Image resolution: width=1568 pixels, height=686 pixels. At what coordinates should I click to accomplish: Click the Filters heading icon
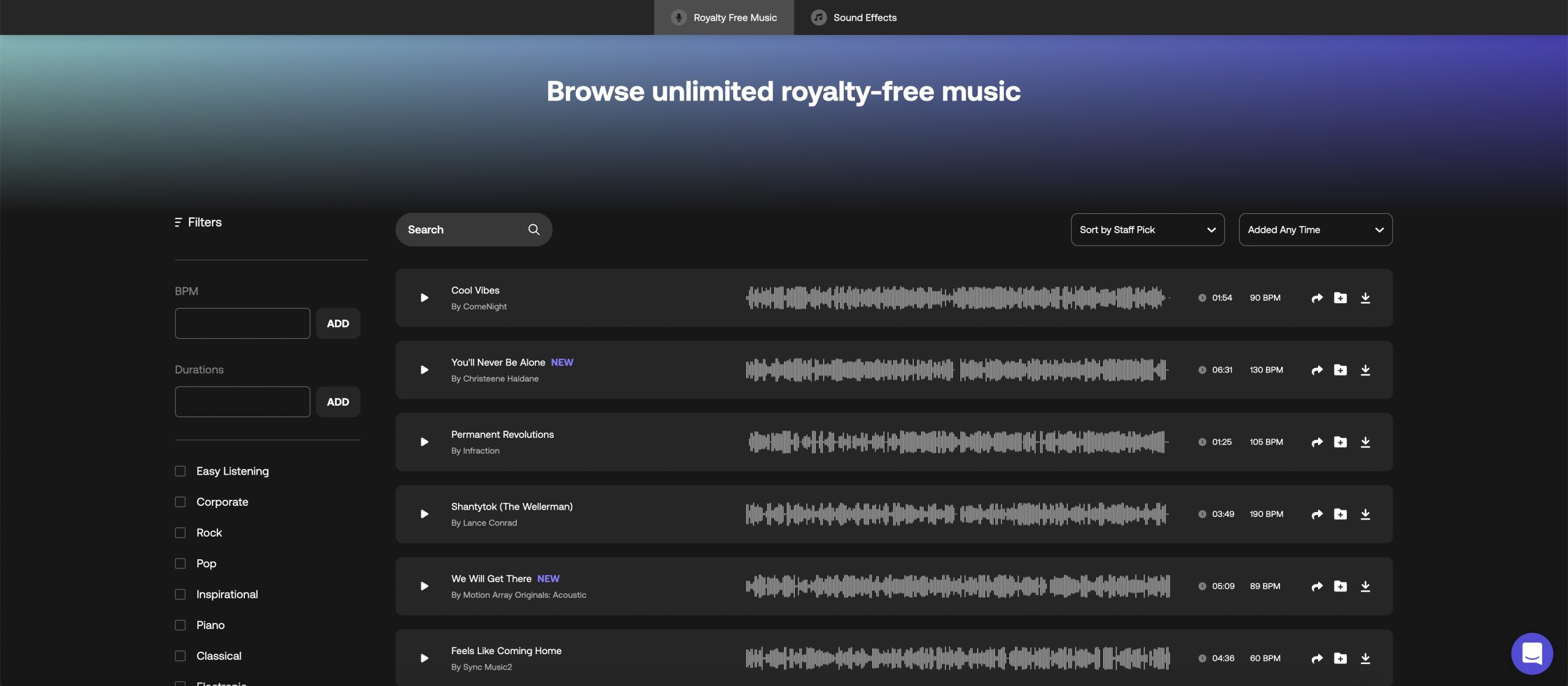click(178, 222)
